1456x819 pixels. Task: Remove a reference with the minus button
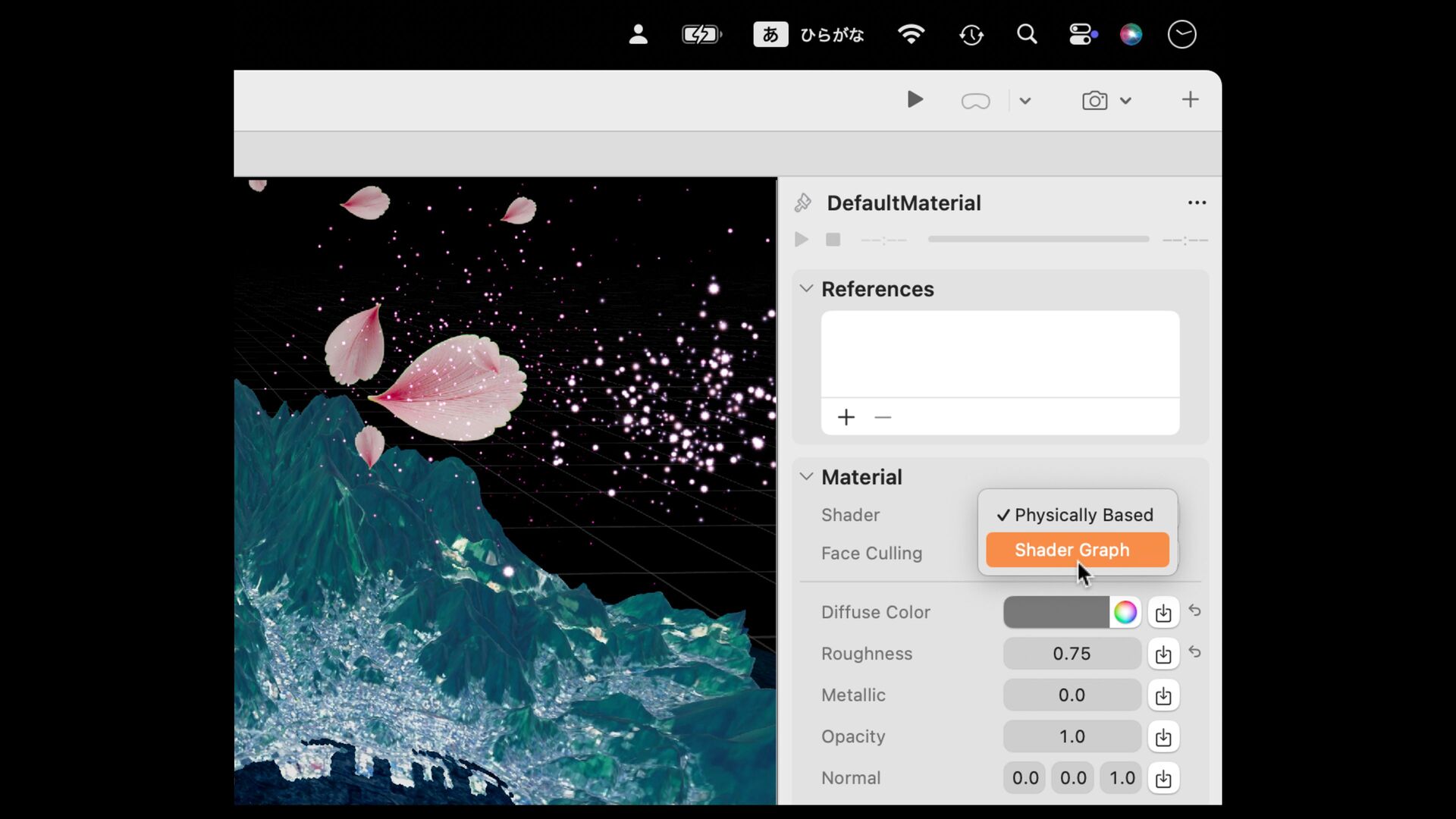883,417
